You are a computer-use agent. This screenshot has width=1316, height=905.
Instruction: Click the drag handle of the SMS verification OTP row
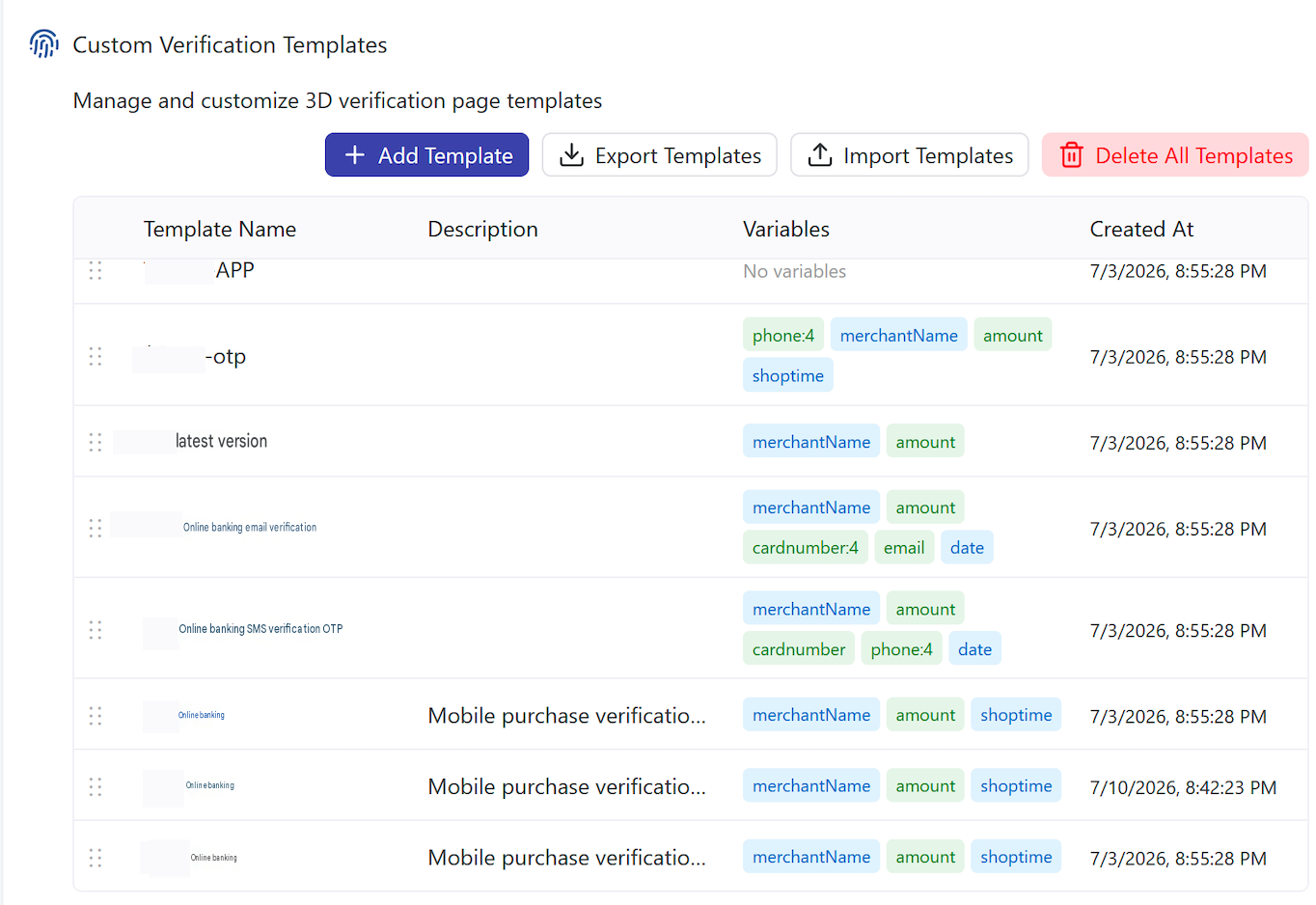point(96,630)
